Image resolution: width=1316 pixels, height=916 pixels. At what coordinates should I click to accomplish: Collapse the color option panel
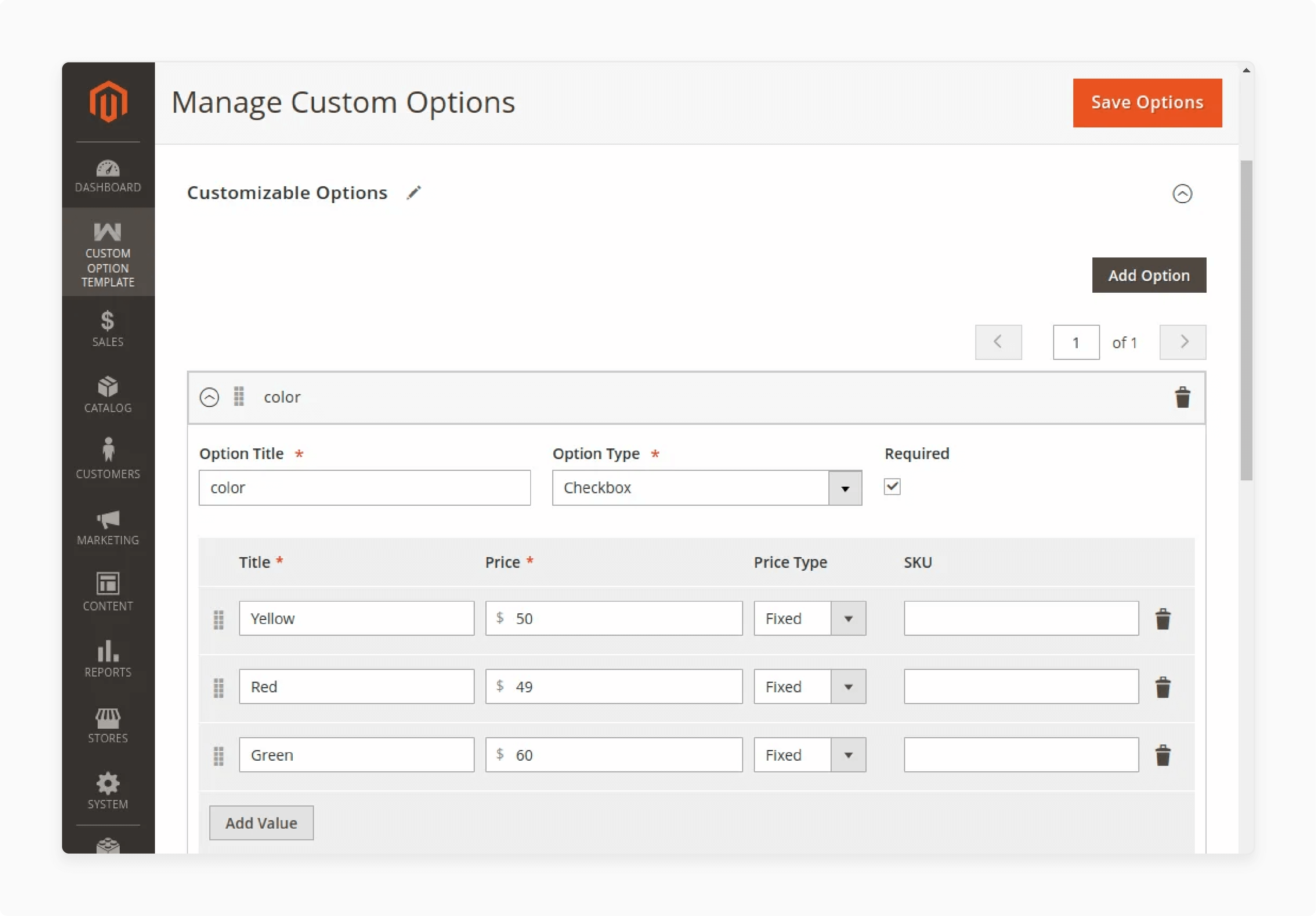click(209, 397)
